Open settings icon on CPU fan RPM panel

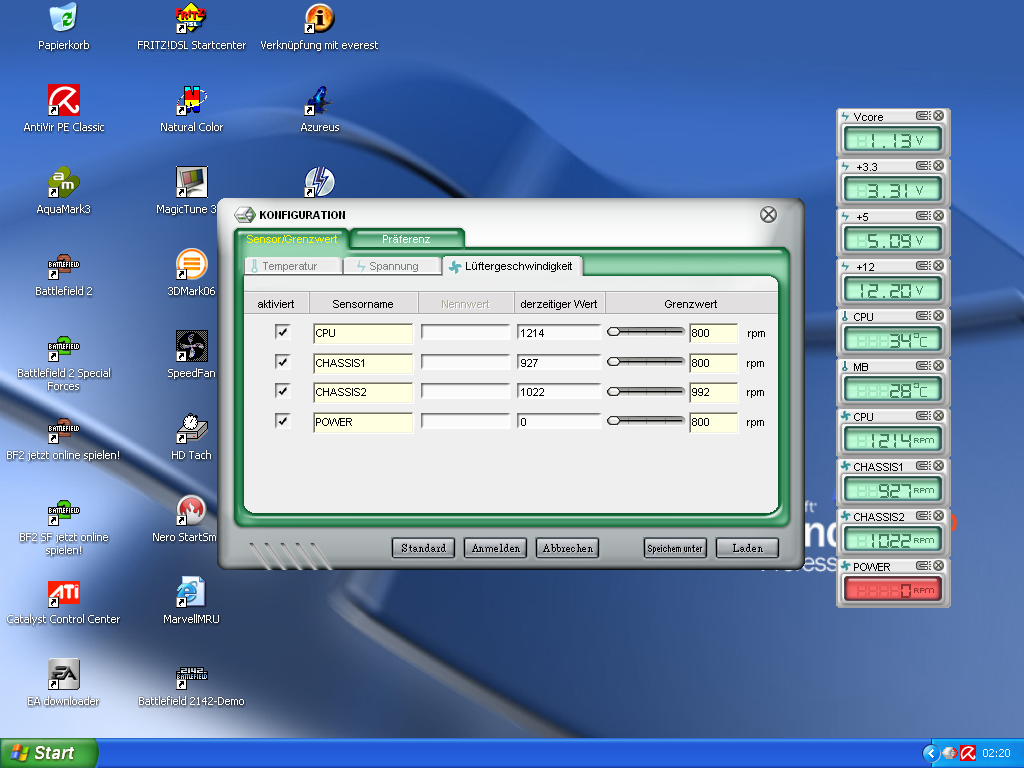(923, 415)
